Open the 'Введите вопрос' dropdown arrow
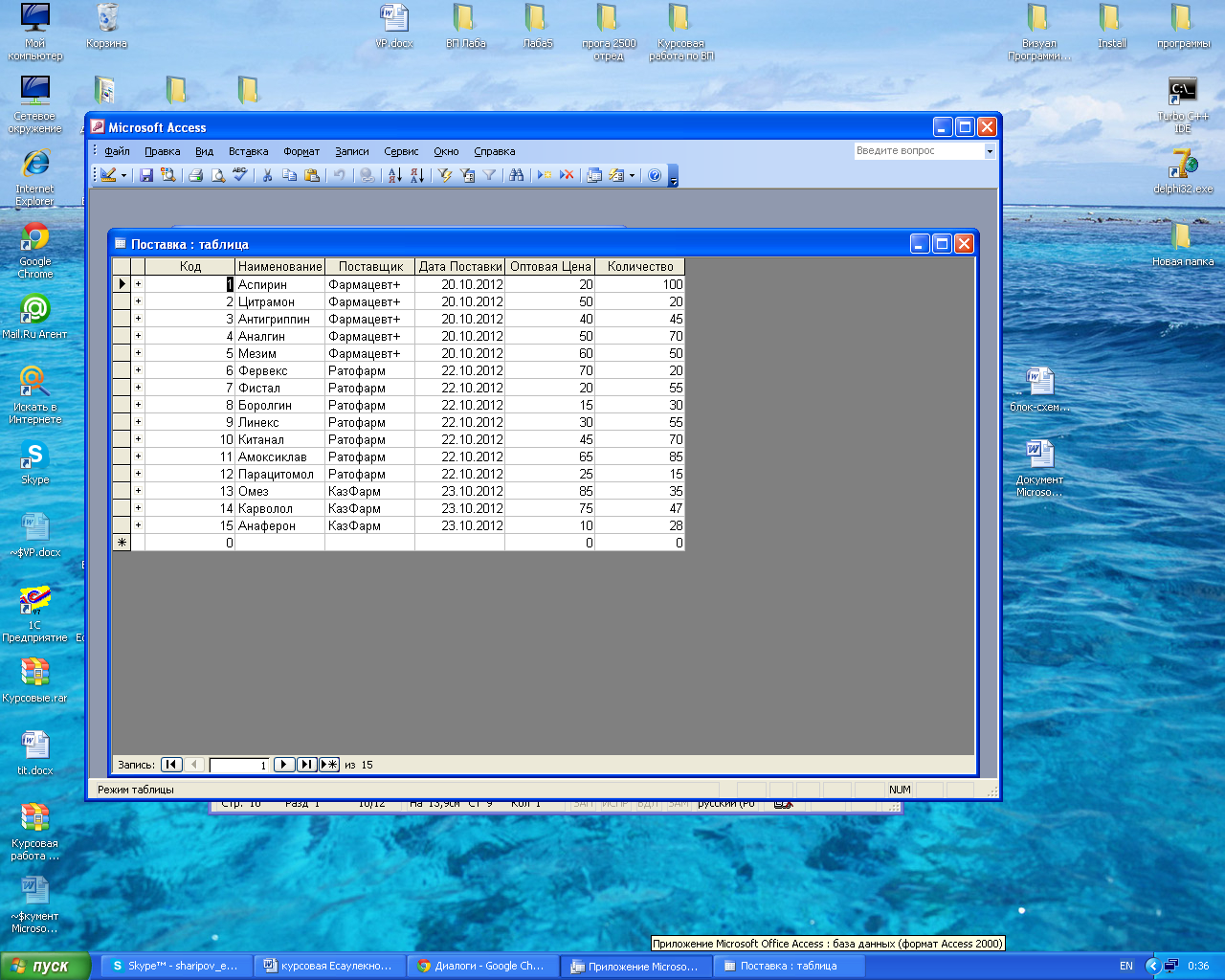Image resolution: width=1225 pixels, height=980 pixels. pos(990,151)
